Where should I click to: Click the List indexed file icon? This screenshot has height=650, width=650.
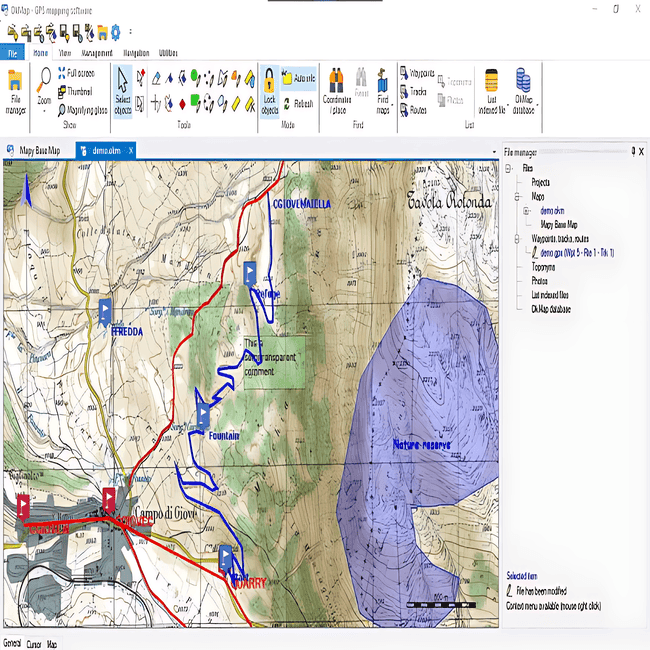[x=491, y=80]
